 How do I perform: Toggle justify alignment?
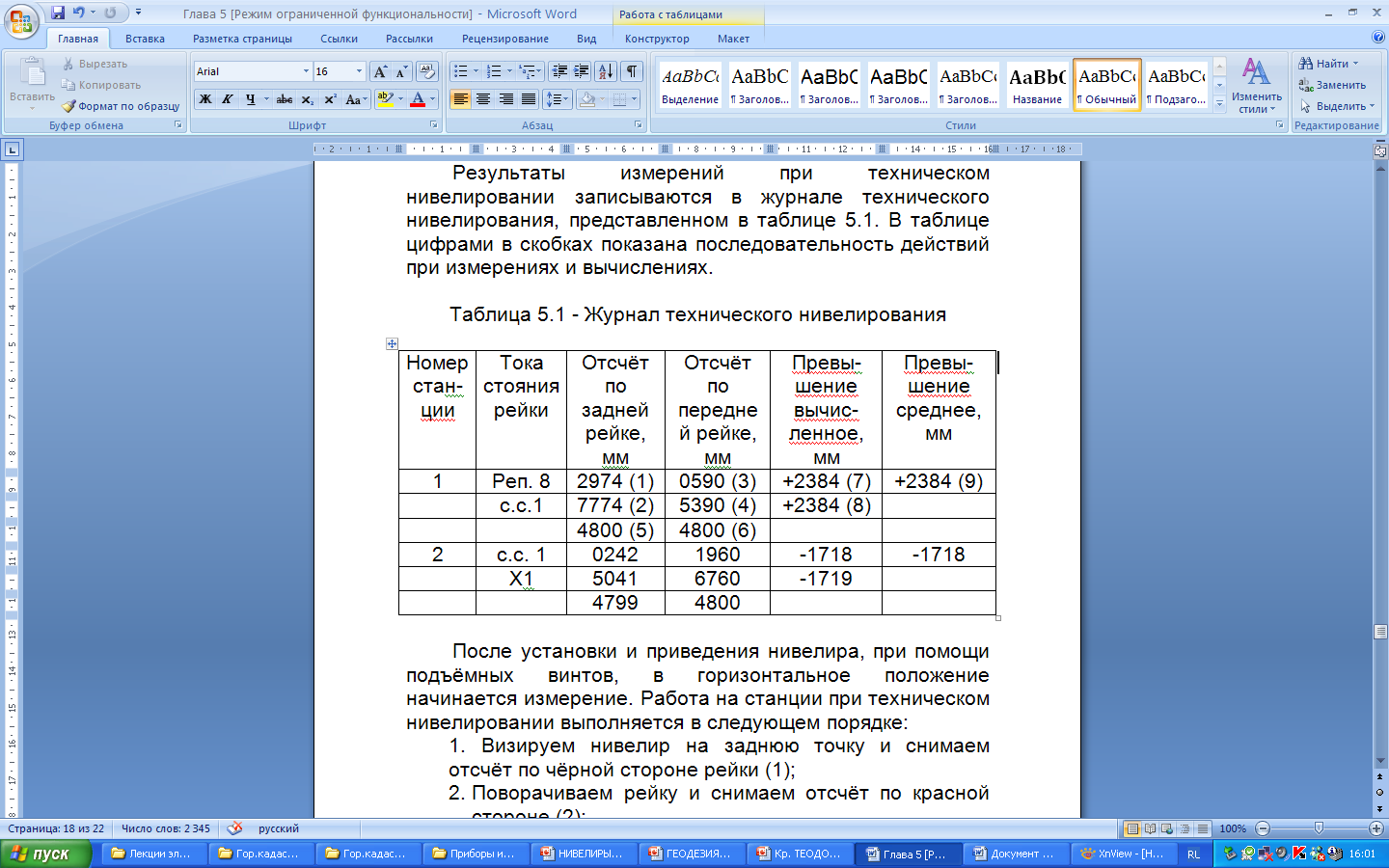coord(529,99)
